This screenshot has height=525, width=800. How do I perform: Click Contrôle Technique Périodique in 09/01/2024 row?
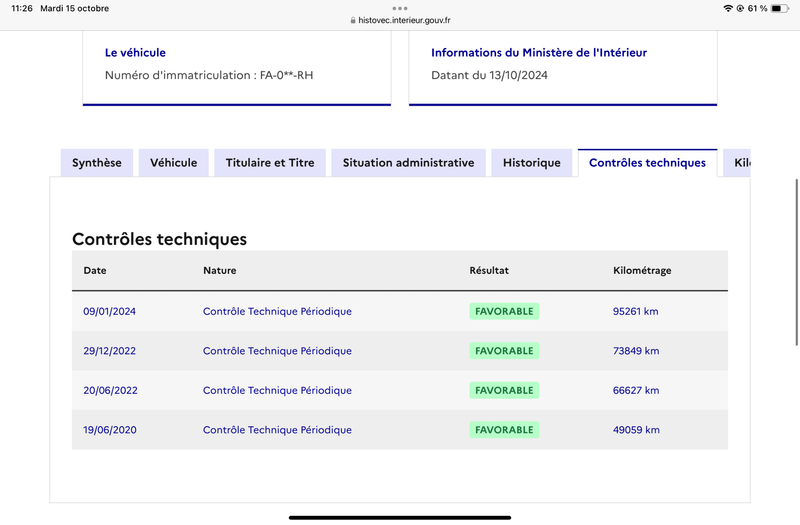[278, 311]
